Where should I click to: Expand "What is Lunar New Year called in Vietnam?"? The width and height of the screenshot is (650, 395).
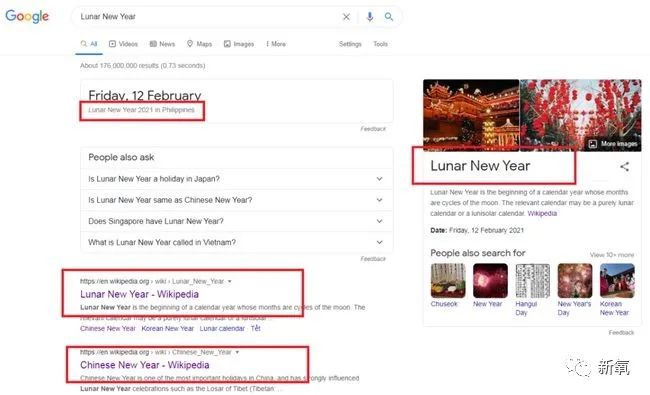236,242
